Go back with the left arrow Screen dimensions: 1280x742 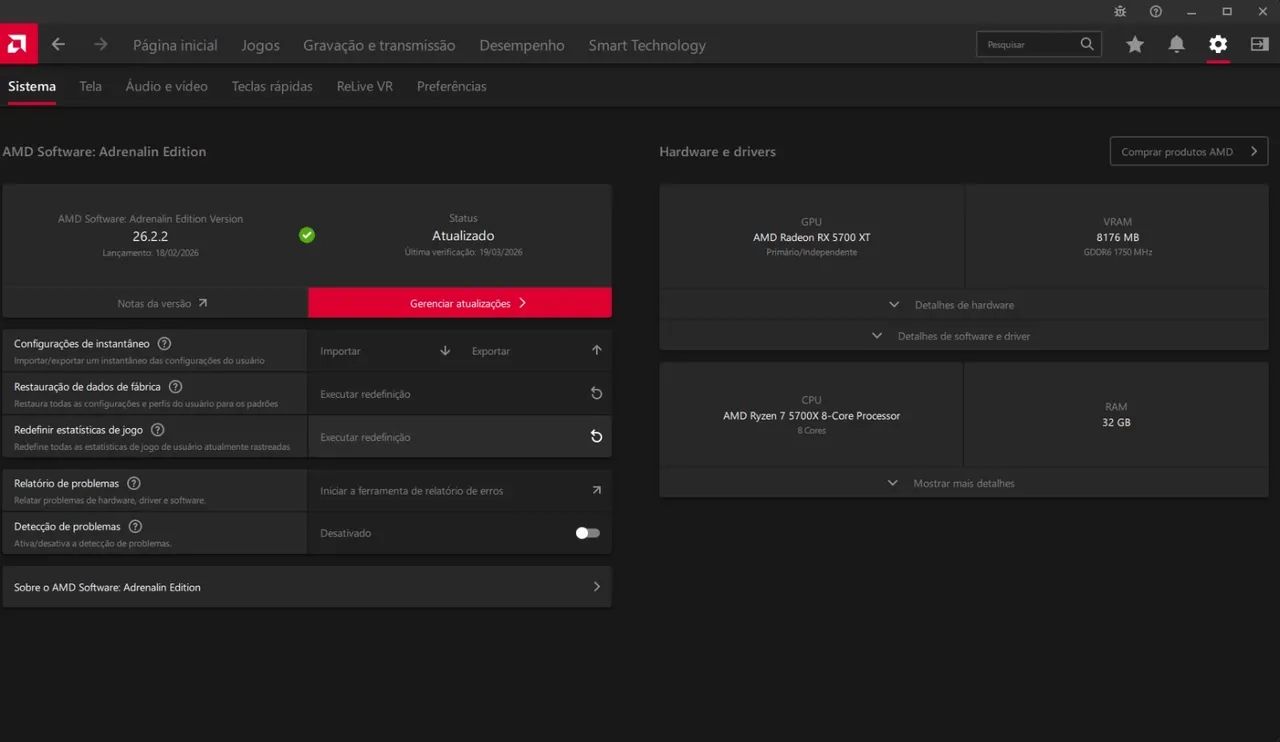coord(58,44)
